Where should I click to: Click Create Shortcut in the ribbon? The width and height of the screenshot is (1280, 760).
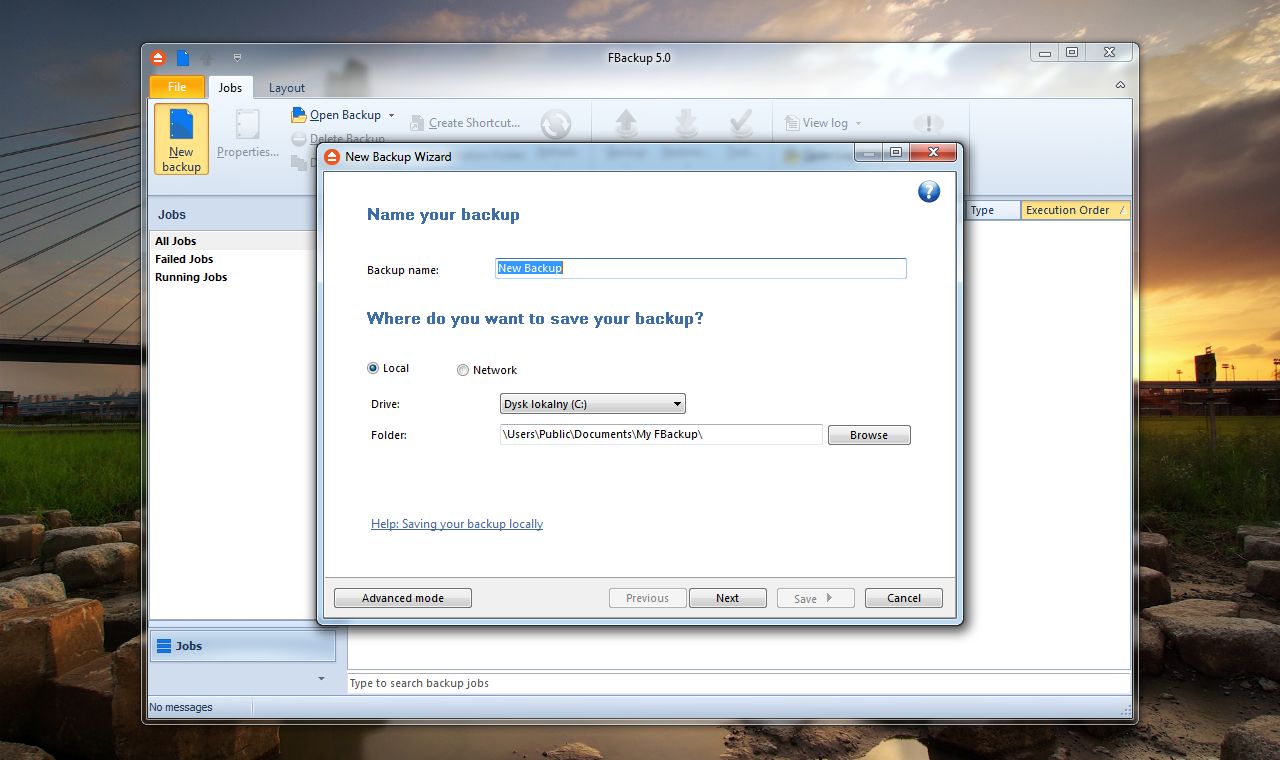click(465, 123)
